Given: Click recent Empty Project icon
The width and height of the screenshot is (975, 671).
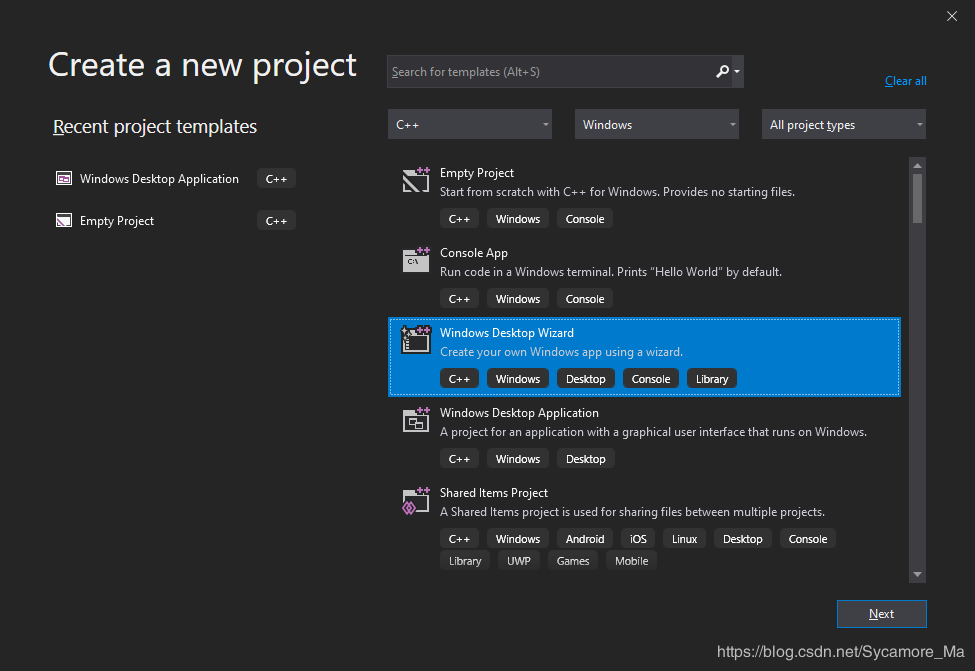Looking at the screenshot, I should [64, 221].
